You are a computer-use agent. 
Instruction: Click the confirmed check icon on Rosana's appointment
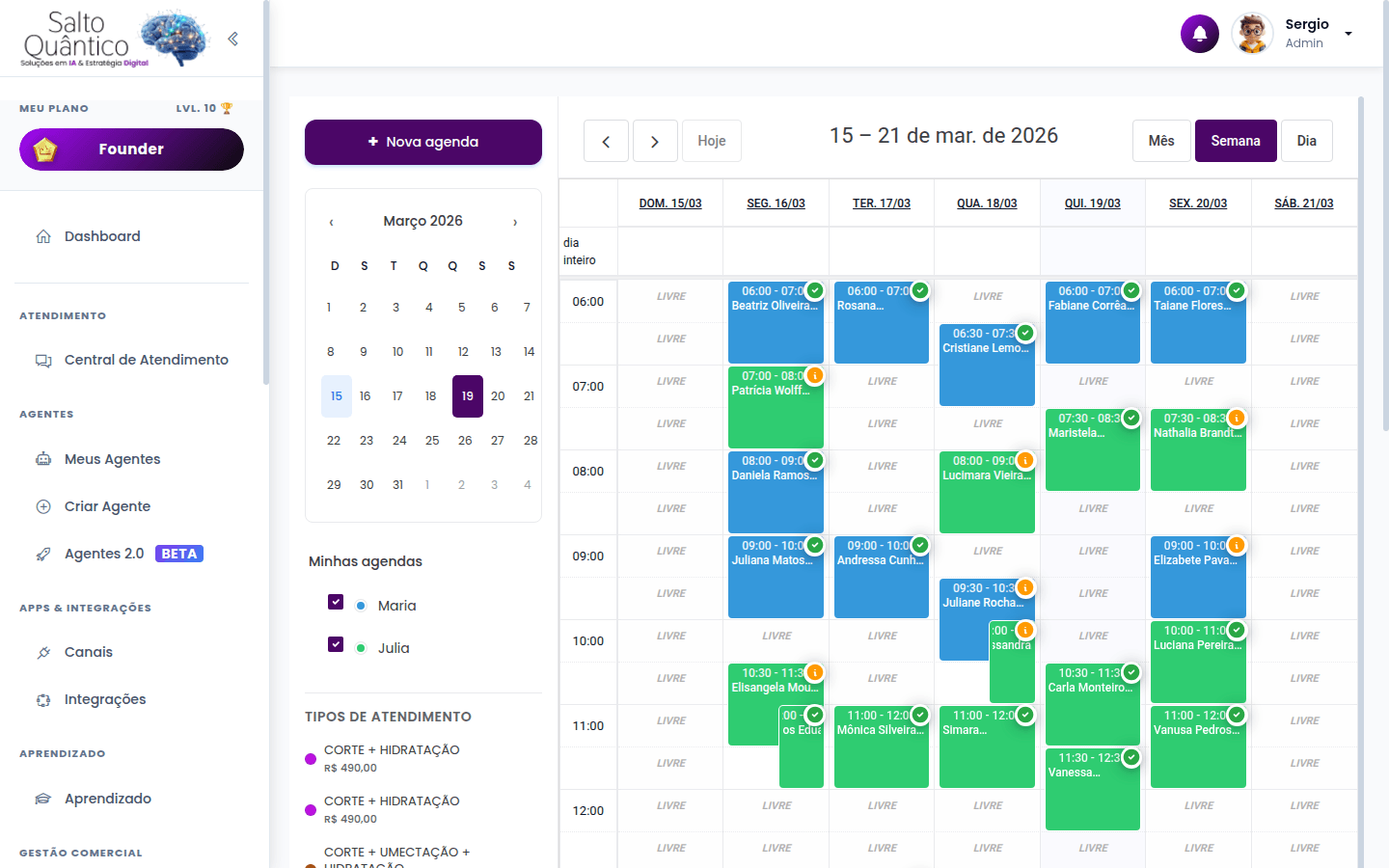[920, 290]
